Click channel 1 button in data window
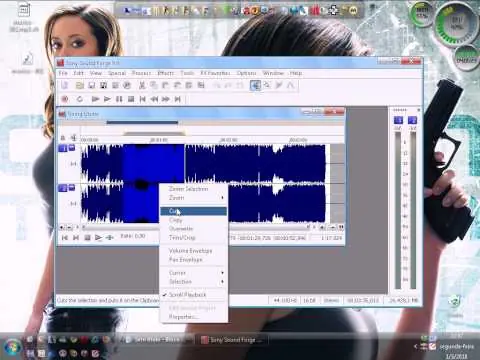 pyautogui.click(x=63, y=148)
